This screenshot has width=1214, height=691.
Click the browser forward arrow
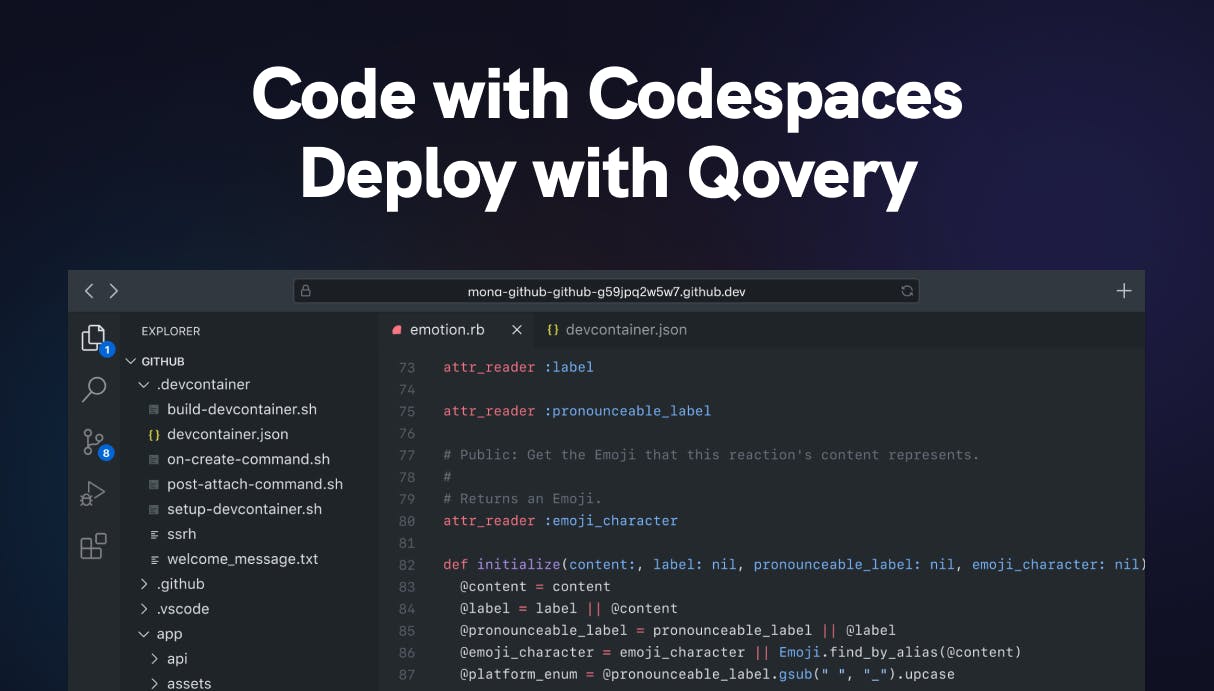pyautogui.click(x=114, y=290)
